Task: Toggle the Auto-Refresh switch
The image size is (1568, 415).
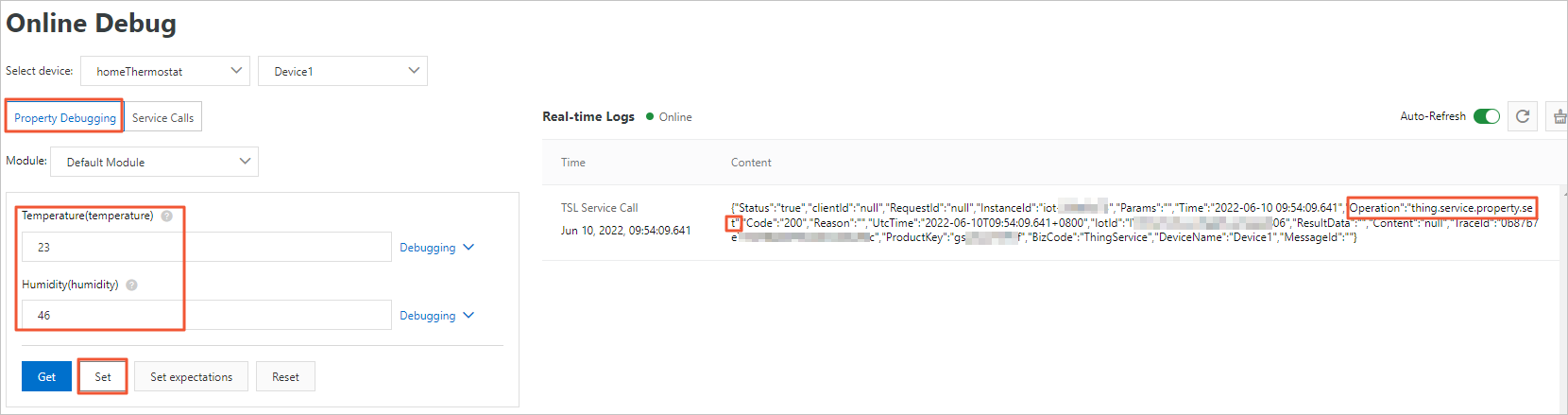Action: point(1487,116)
